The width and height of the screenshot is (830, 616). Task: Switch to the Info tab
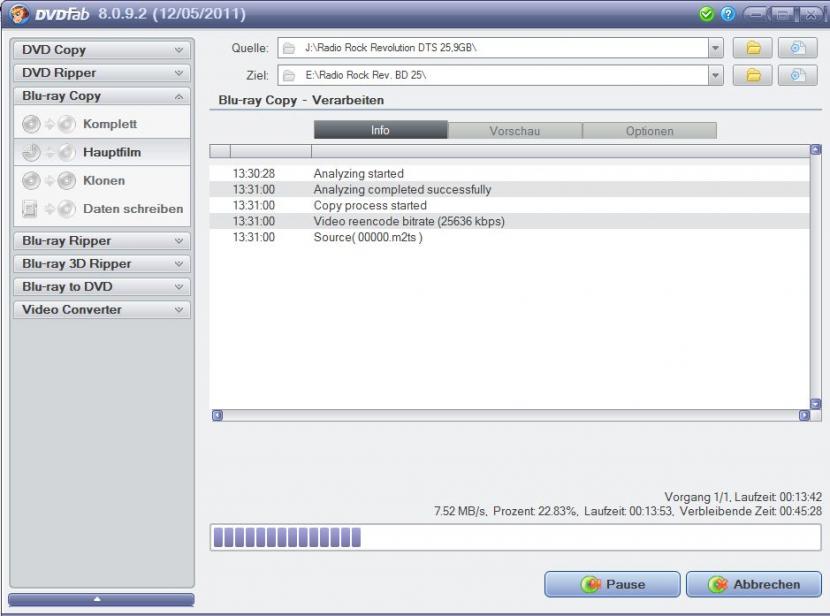(381, 130)
